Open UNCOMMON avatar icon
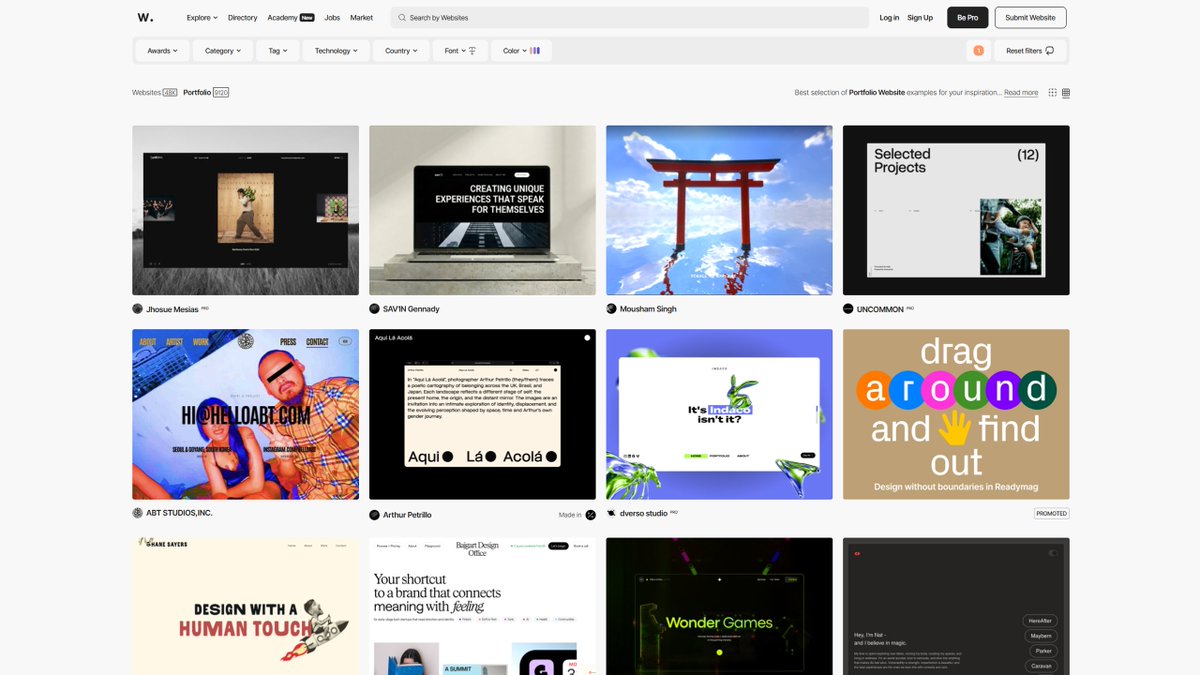1200x675 pixels. click(x=849, y=309)
